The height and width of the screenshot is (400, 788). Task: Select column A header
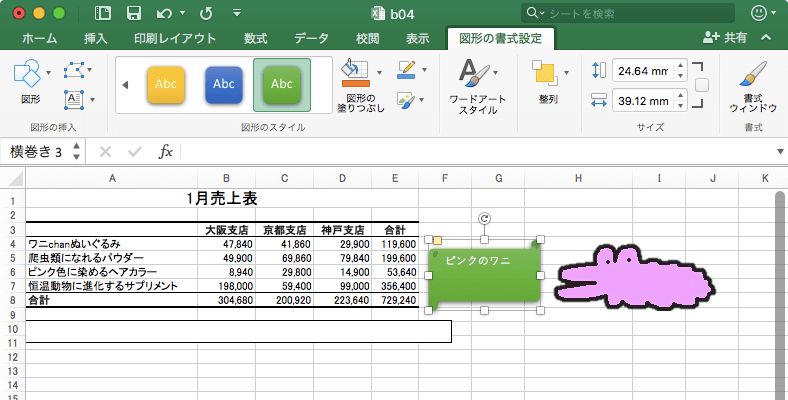pyautogui.click(x=112, y=178)
